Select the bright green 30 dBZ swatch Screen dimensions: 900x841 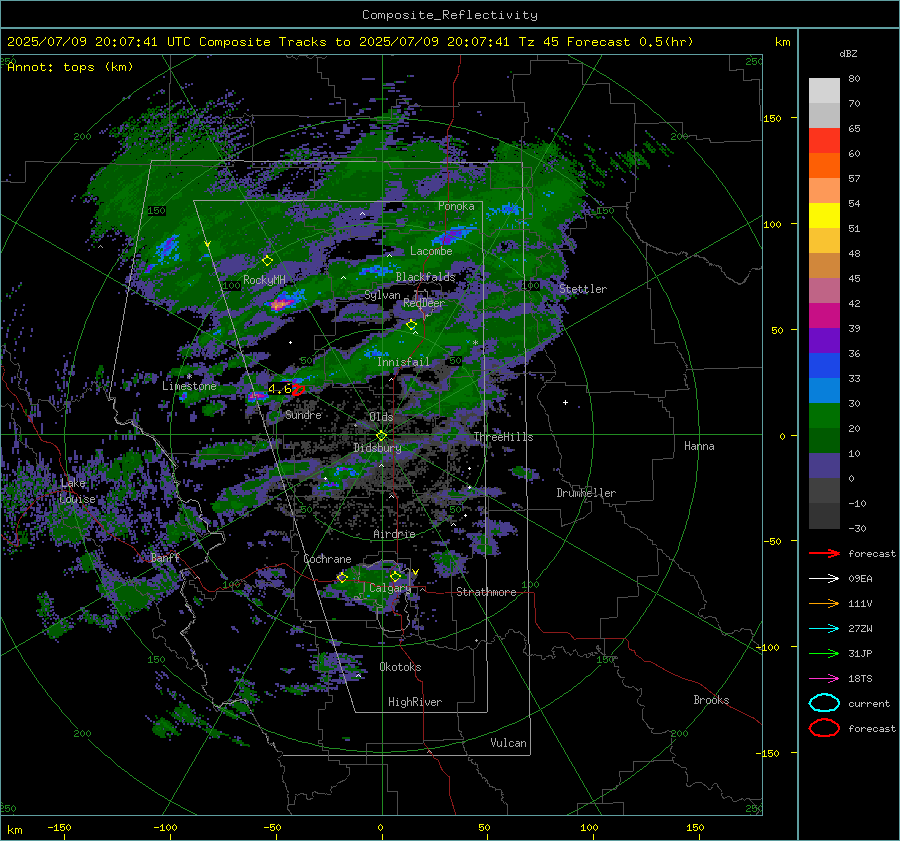[x=824, y=415]
